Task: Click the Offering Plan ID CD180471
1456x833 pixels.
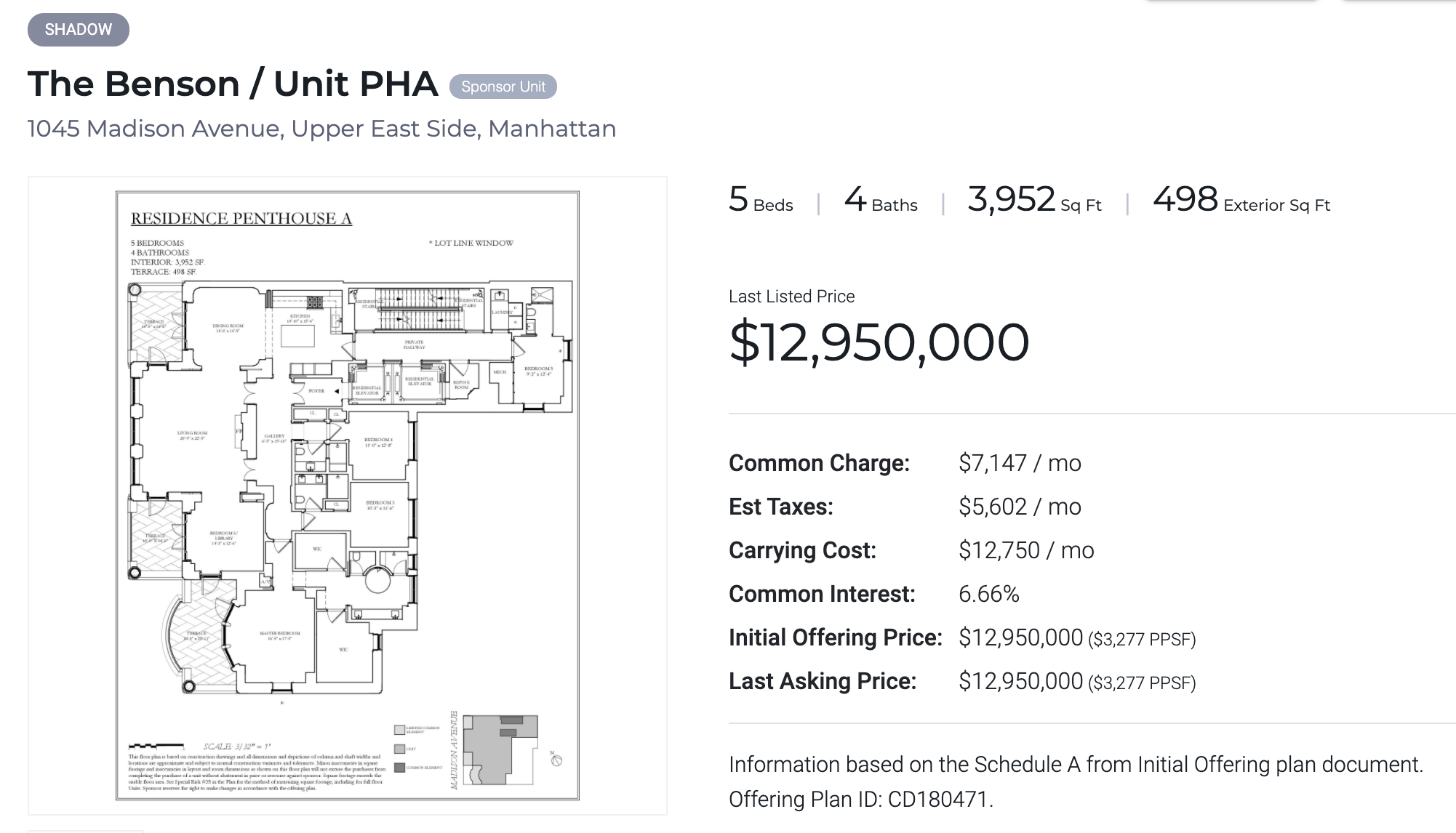Action: (937, 798)
